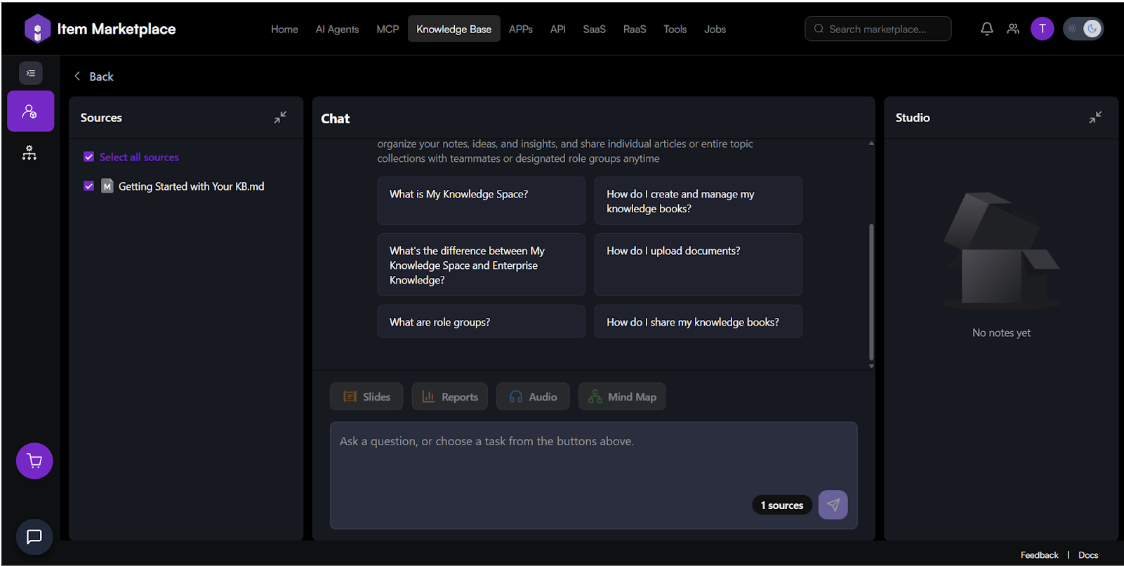
Task: Open the personal knowledge space sidebar icon
Action: click(x=30, y=111)
